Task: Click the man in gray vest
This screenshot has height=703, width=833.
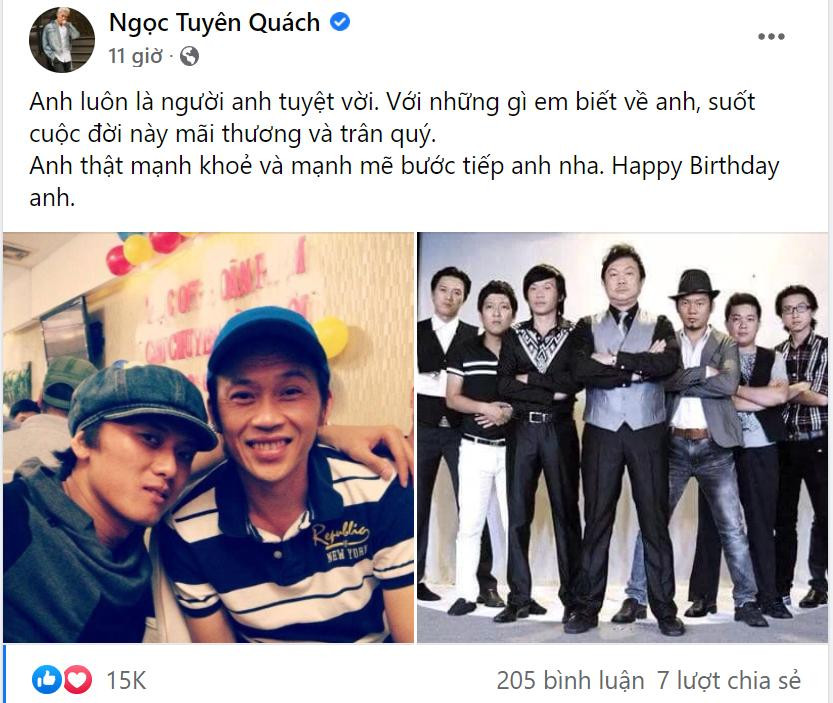Action: pyautogui.click(x=627, y=436)
